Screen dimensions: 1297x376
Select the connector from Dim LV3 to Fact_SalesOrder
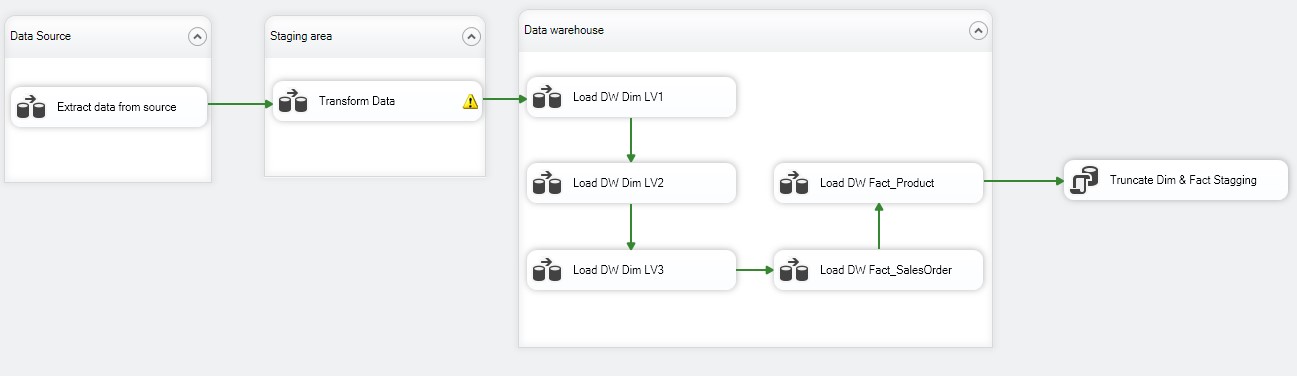click(755, 270)
